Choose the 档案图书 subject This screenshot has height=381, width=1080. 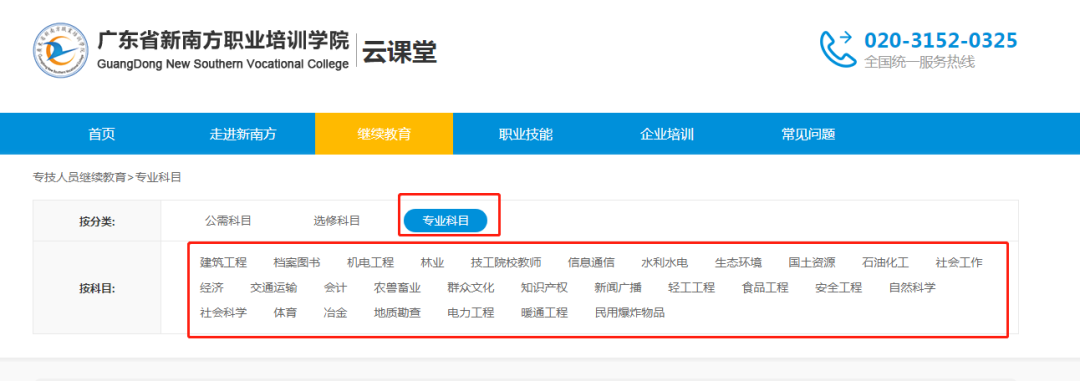pyautogui.click(x=297, y=262)
